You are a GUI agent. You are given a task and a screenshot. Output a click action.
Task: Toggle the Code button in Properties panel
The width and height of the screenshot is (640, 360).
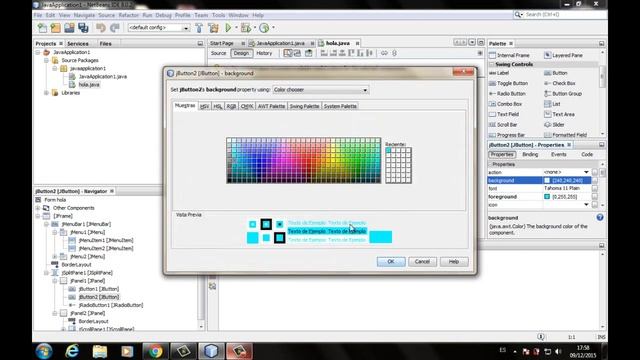pos(587,154)
